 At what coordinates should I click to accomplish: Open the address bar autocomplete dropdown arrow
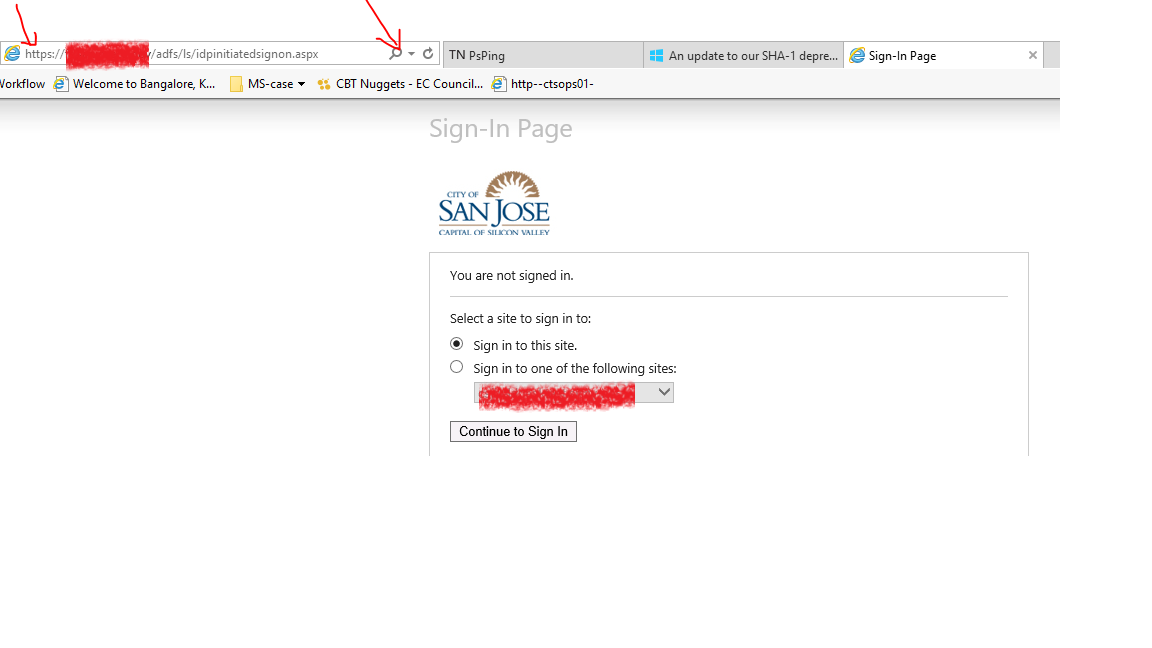click(x=411, y=54)
